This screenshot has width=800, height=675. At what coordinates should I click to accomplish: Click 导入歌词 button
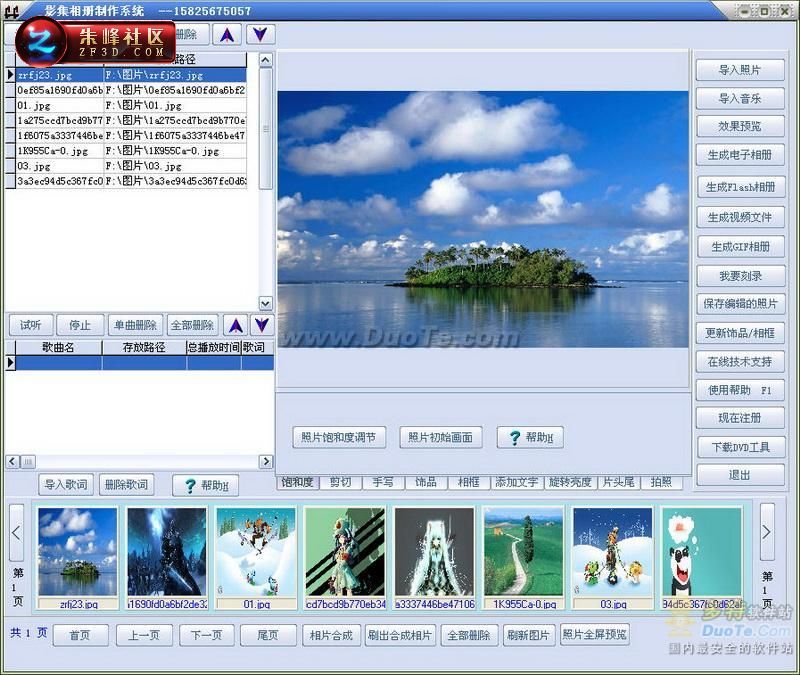point(66,484)
